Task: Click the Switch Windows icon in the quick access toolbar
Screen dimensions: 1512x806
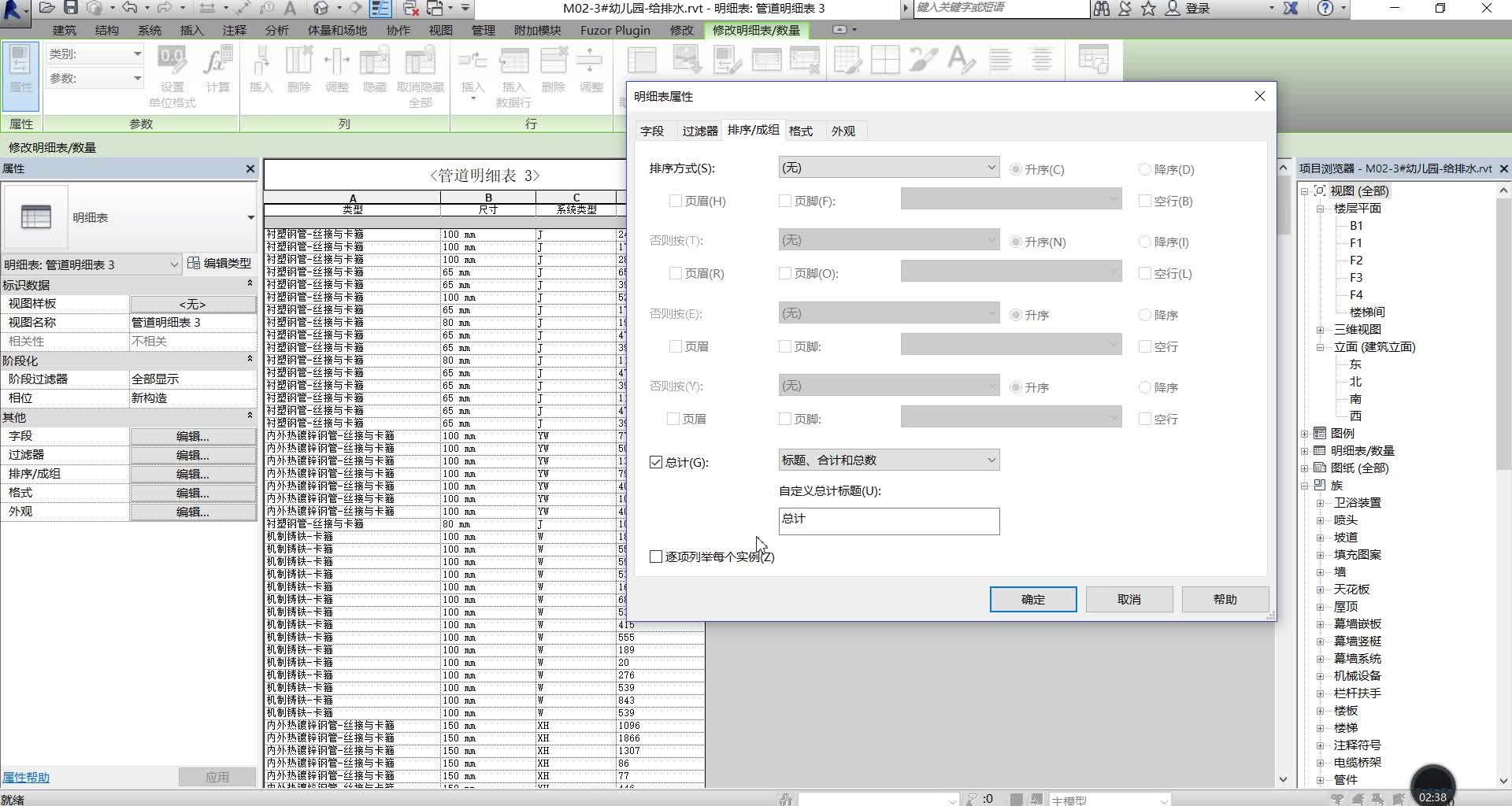Action: pos(435,9)
